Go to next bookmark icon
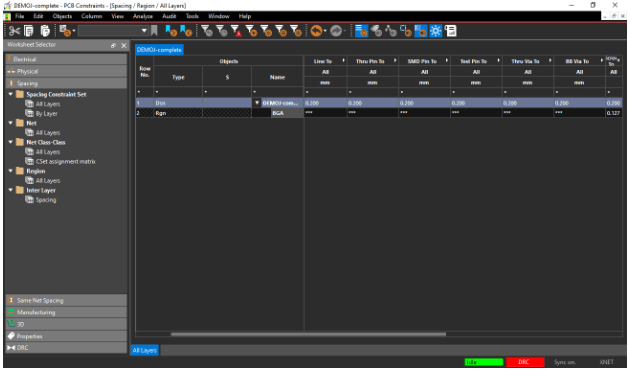 click(x=171, y=31)
